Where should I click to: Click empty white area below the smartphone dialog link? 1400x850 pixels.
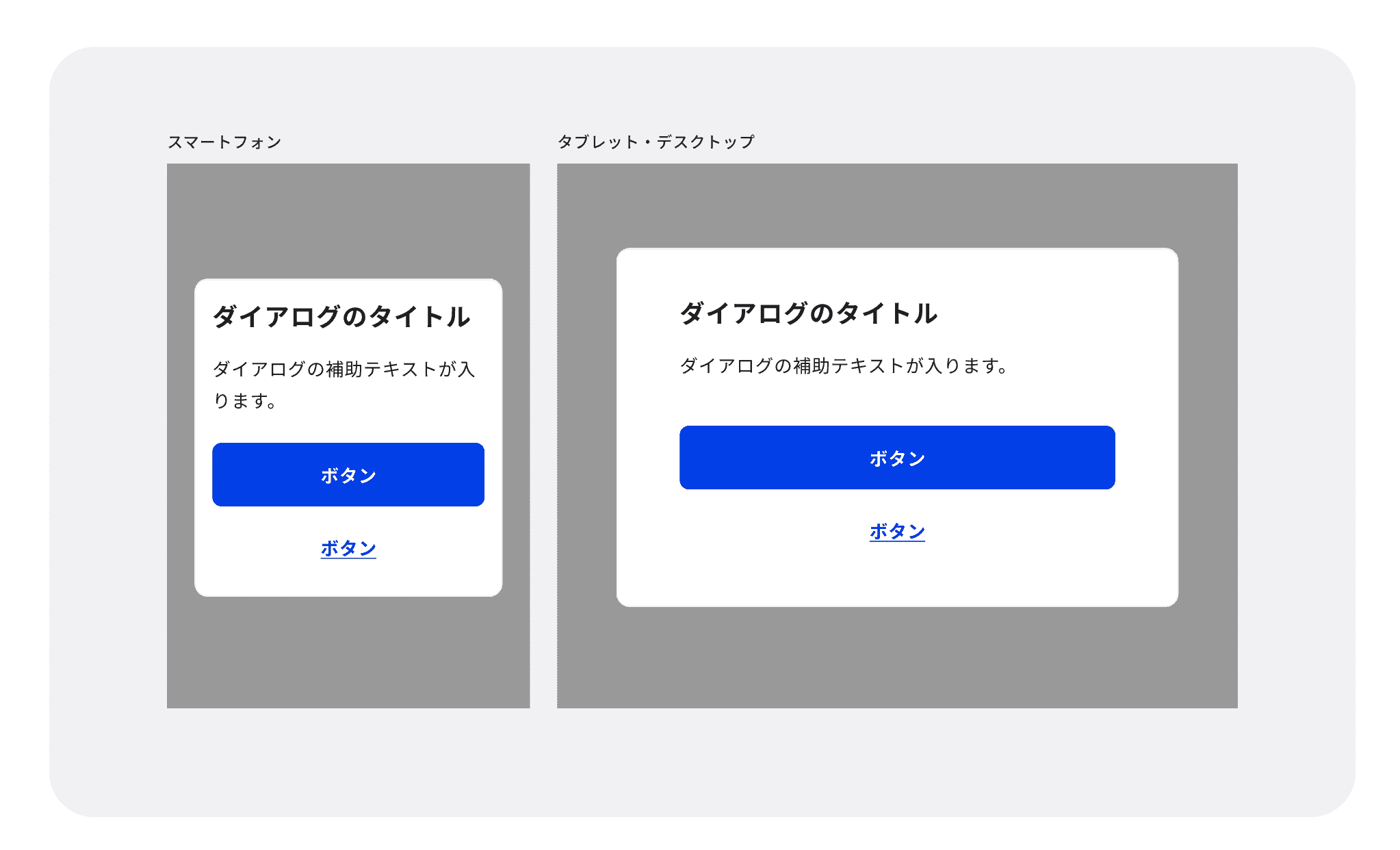(x=348, y=578)
